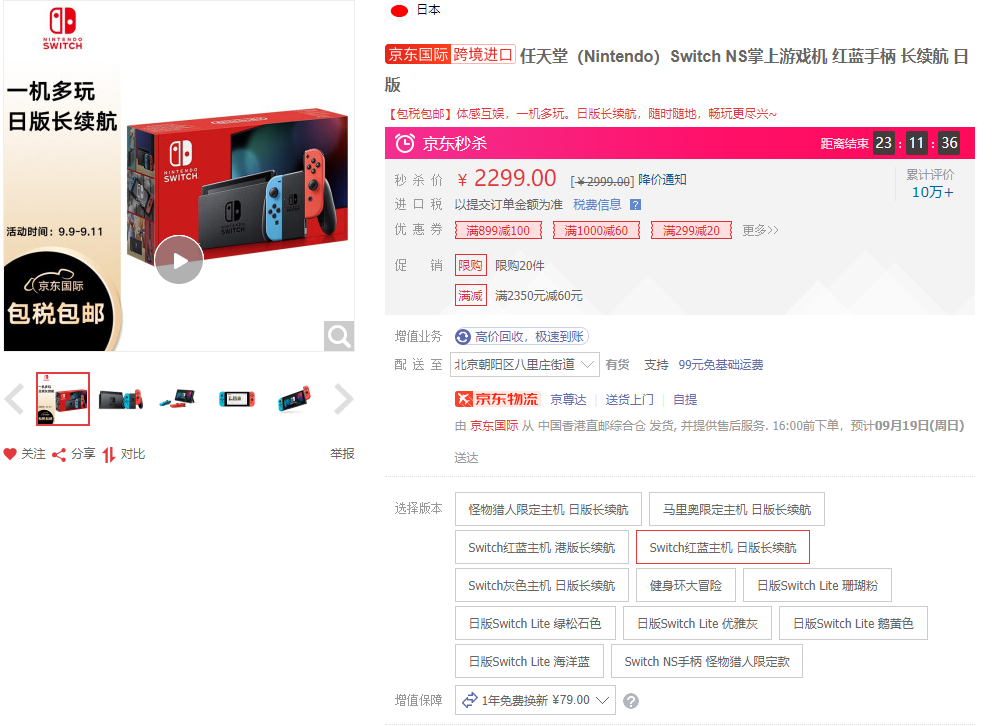Open 1年免费换新 ¥79.00 warranty dropdown

coord(535,700)
